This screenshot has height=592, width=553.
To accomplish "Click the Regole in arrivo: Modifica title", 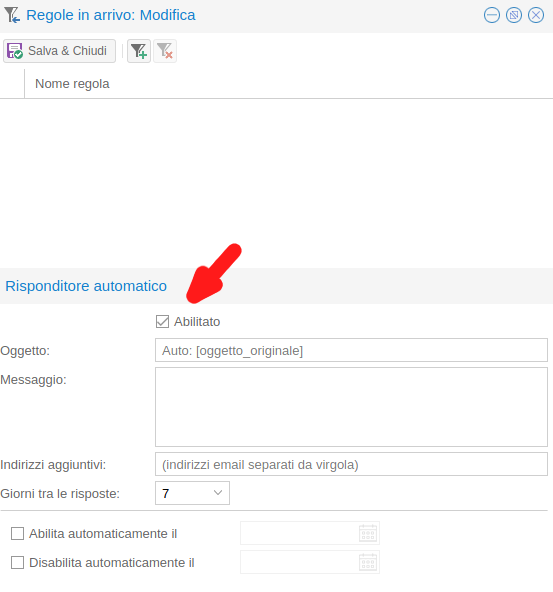I will (x=111, y=15).
